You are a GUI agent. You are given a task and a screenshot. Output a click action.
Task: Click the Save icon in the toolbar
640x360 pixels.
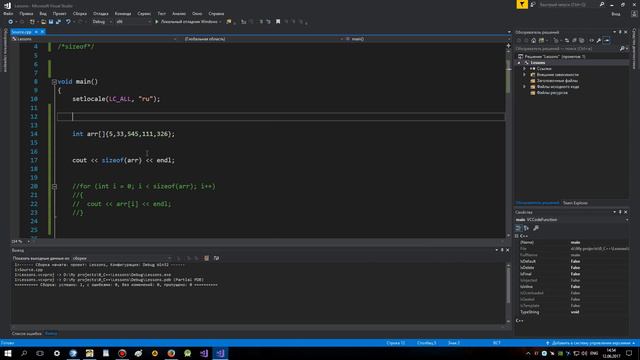tap(51, 22)
